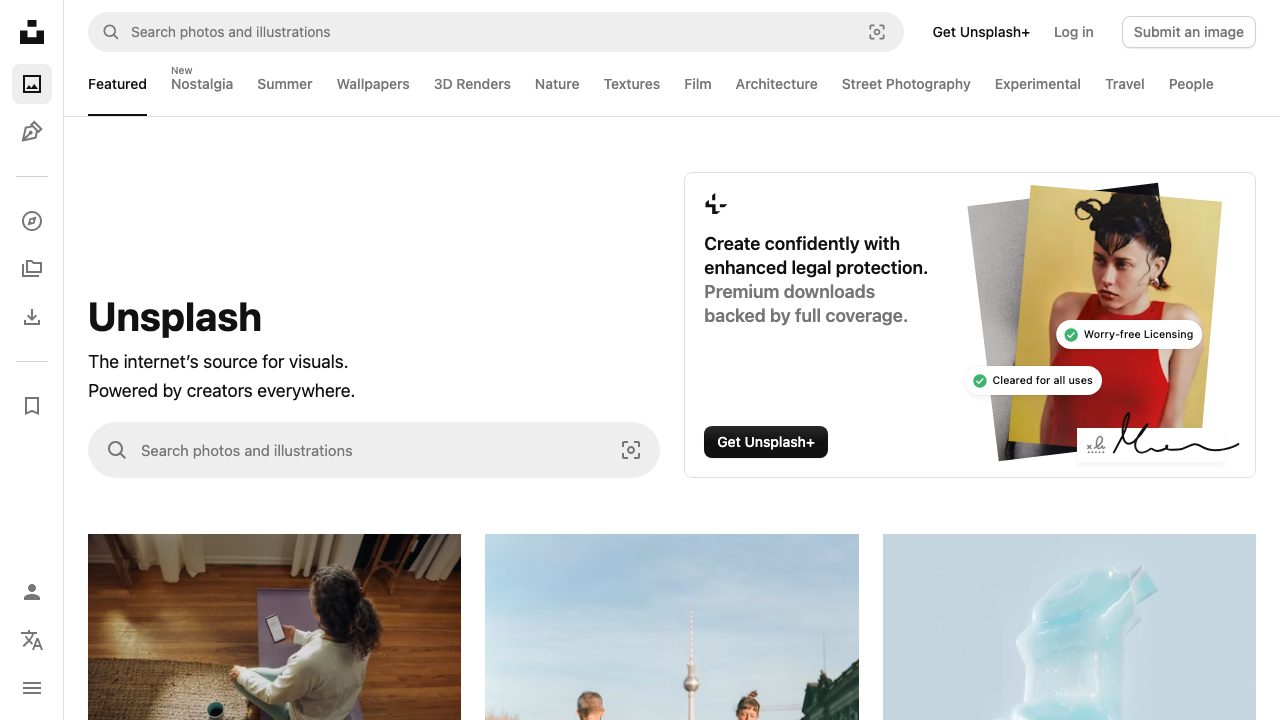
Task: Click the black Get Unsplash+ button
Action: point(766,442)
